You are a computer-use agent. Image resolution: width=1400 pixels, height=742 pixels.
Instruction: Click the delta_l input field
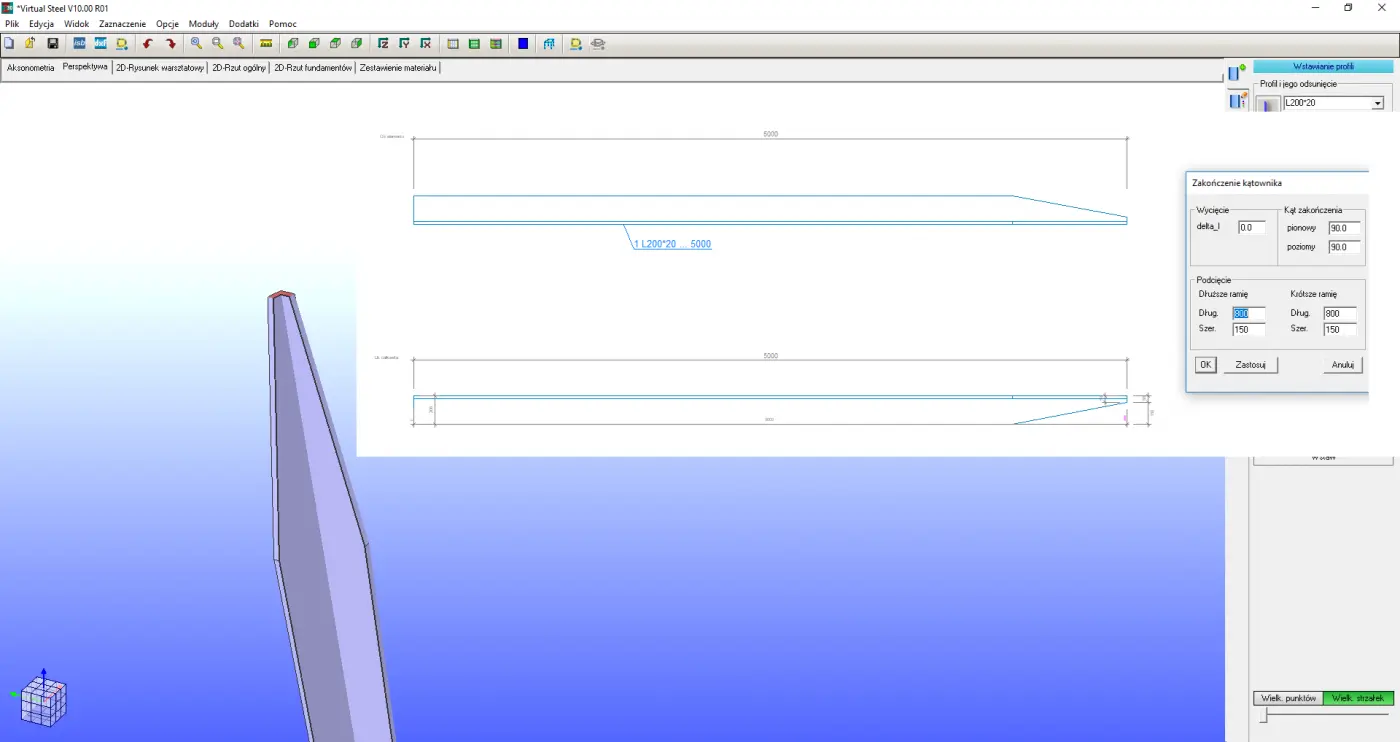pyautogui.click(x=1251, y=228)
